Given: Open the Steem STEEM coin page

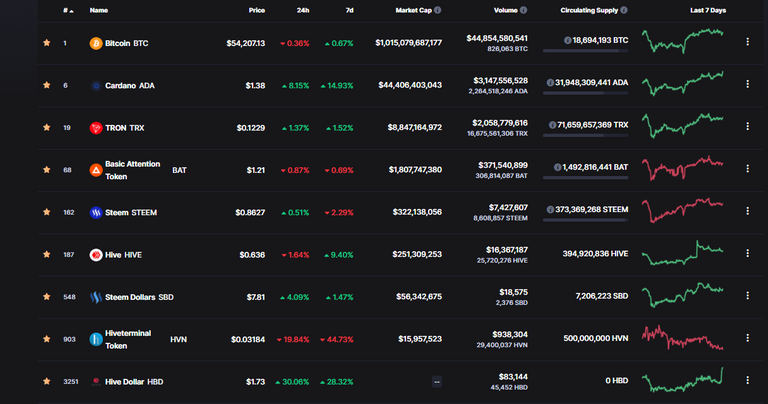Looking at the screenshot, I should [131, 213].
